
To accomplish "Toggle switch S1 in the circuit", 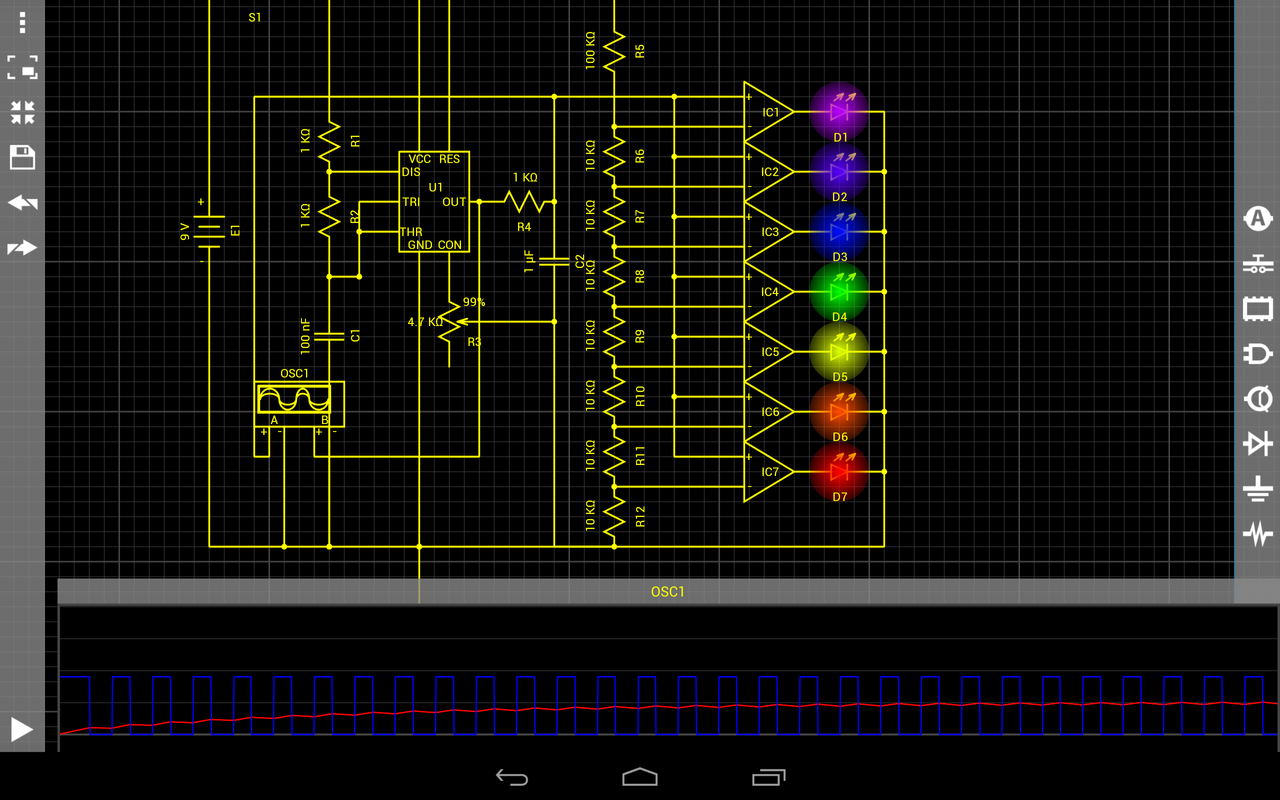I will pos(255,17).
